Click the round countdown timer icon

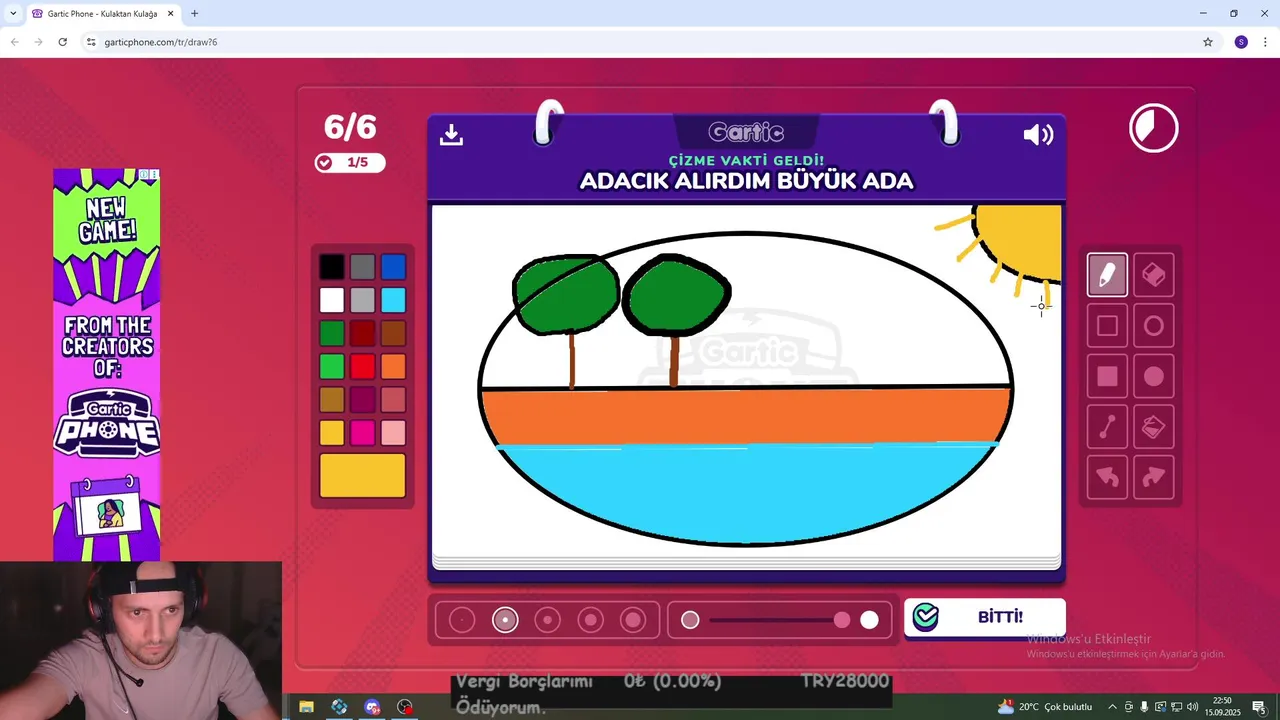(x=1154, y=128)
